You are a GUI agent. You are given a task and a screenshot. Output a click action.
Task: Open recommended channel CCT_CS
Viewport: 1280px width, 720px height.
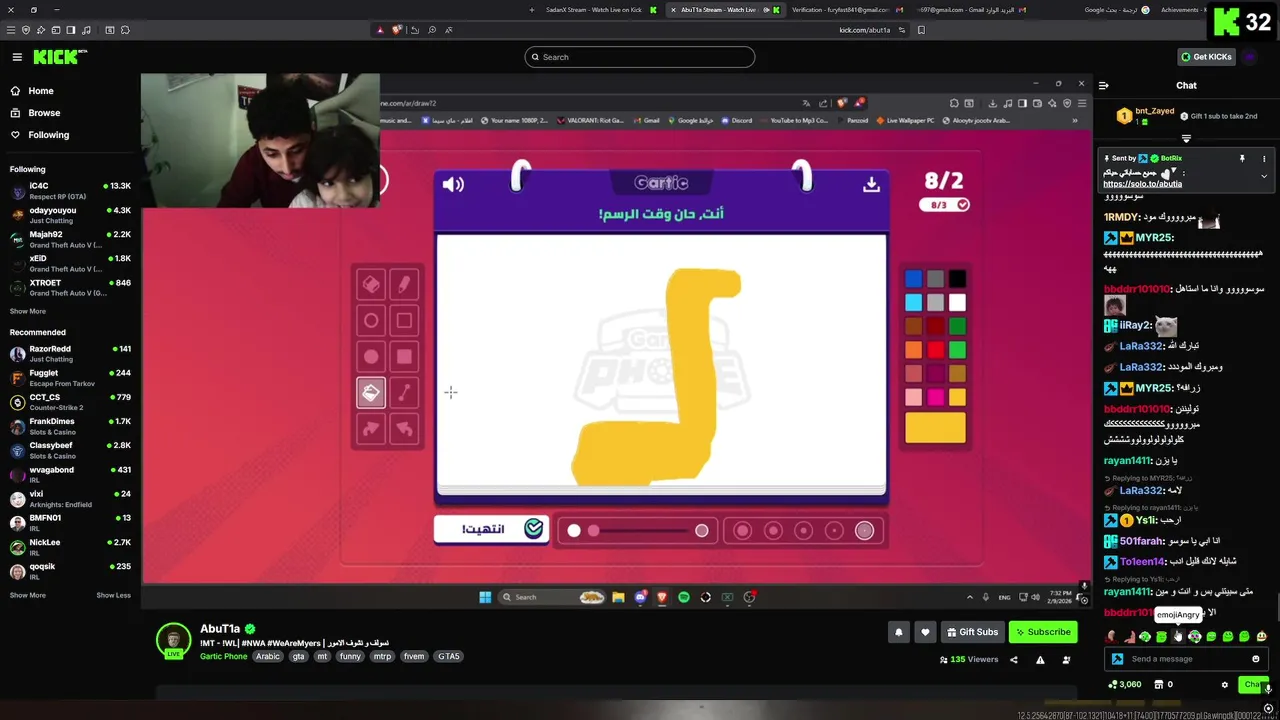point(70,401)
